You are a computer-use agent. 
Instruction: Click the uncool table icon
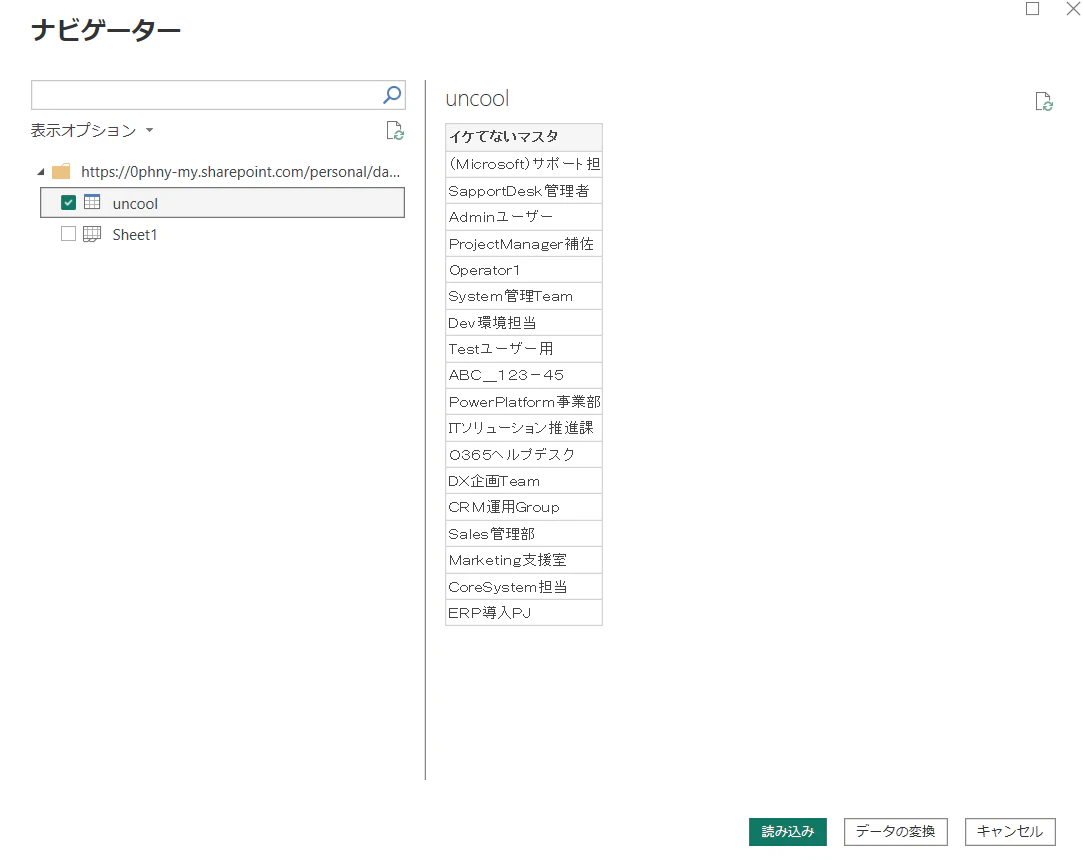pyautogui.click(x=92, y=202)
